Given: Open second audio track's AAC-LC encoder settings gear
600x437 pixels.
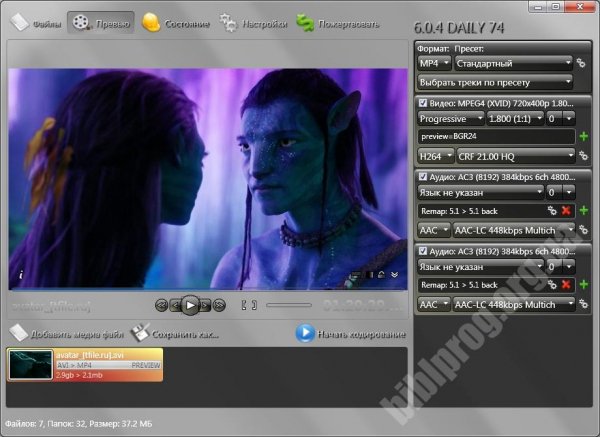Looking at the screenshot, I should (583, 304).
